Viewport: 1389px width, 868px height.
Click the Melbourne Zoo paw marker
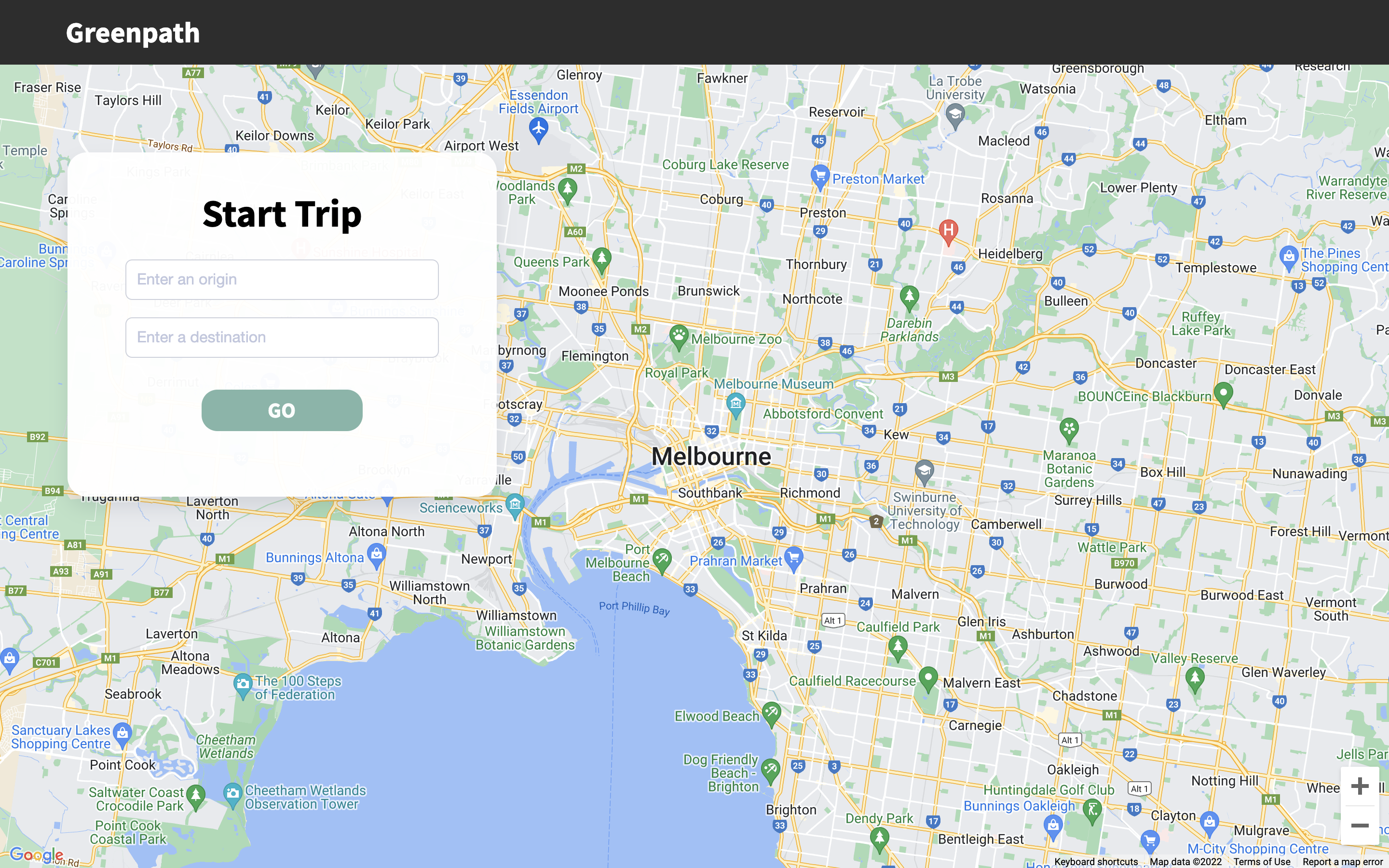coord(679,336)
